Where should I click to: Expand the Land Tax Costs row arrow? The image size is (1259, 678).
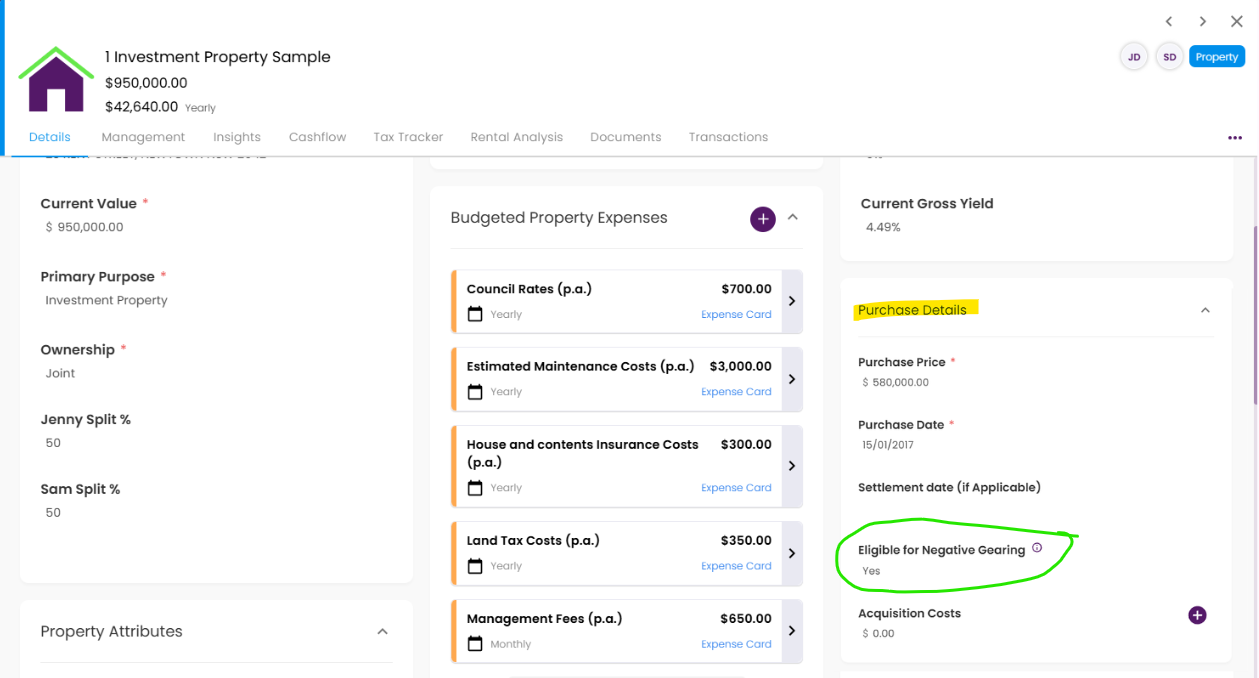click(x=792, y=553)
